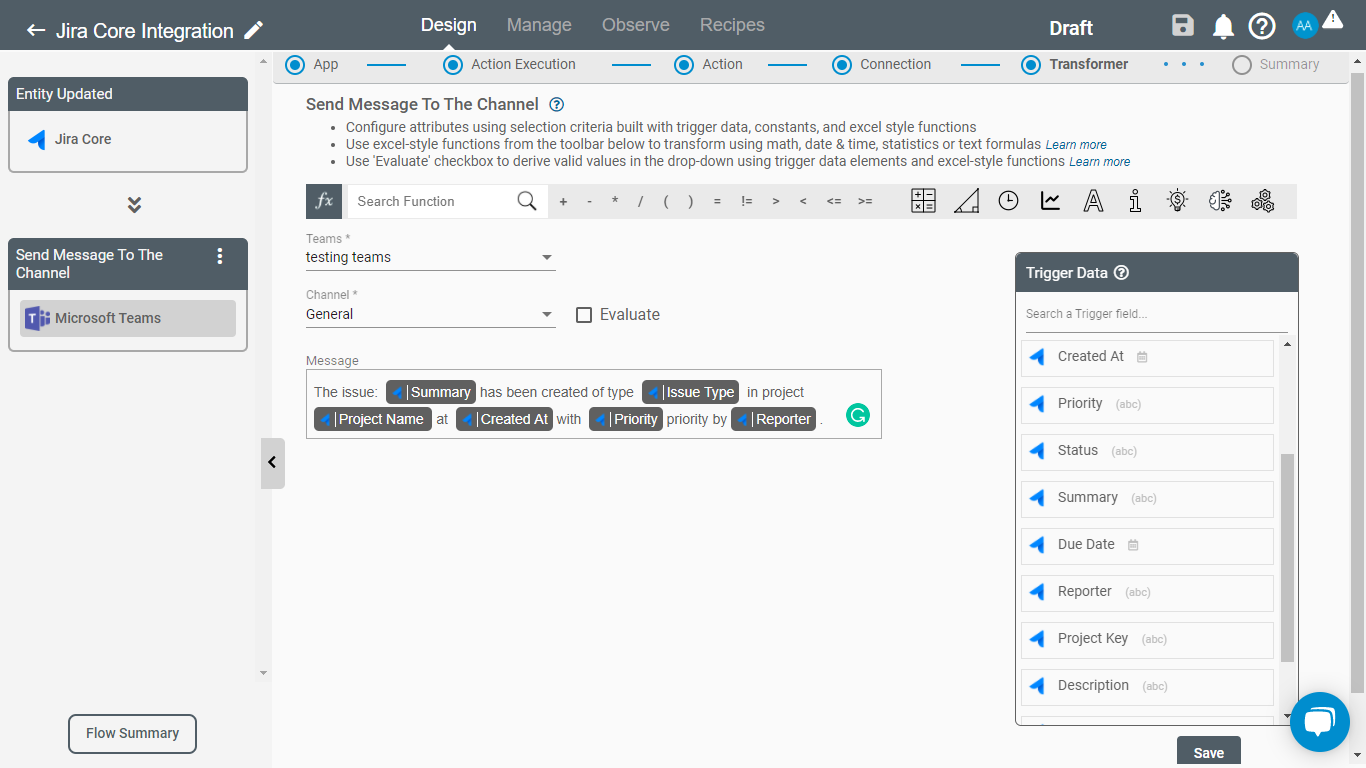Image resolution: width=1366 pixels, height=768 pixels.
Task: Switch to the Manage tab
Action: point(539,25)
